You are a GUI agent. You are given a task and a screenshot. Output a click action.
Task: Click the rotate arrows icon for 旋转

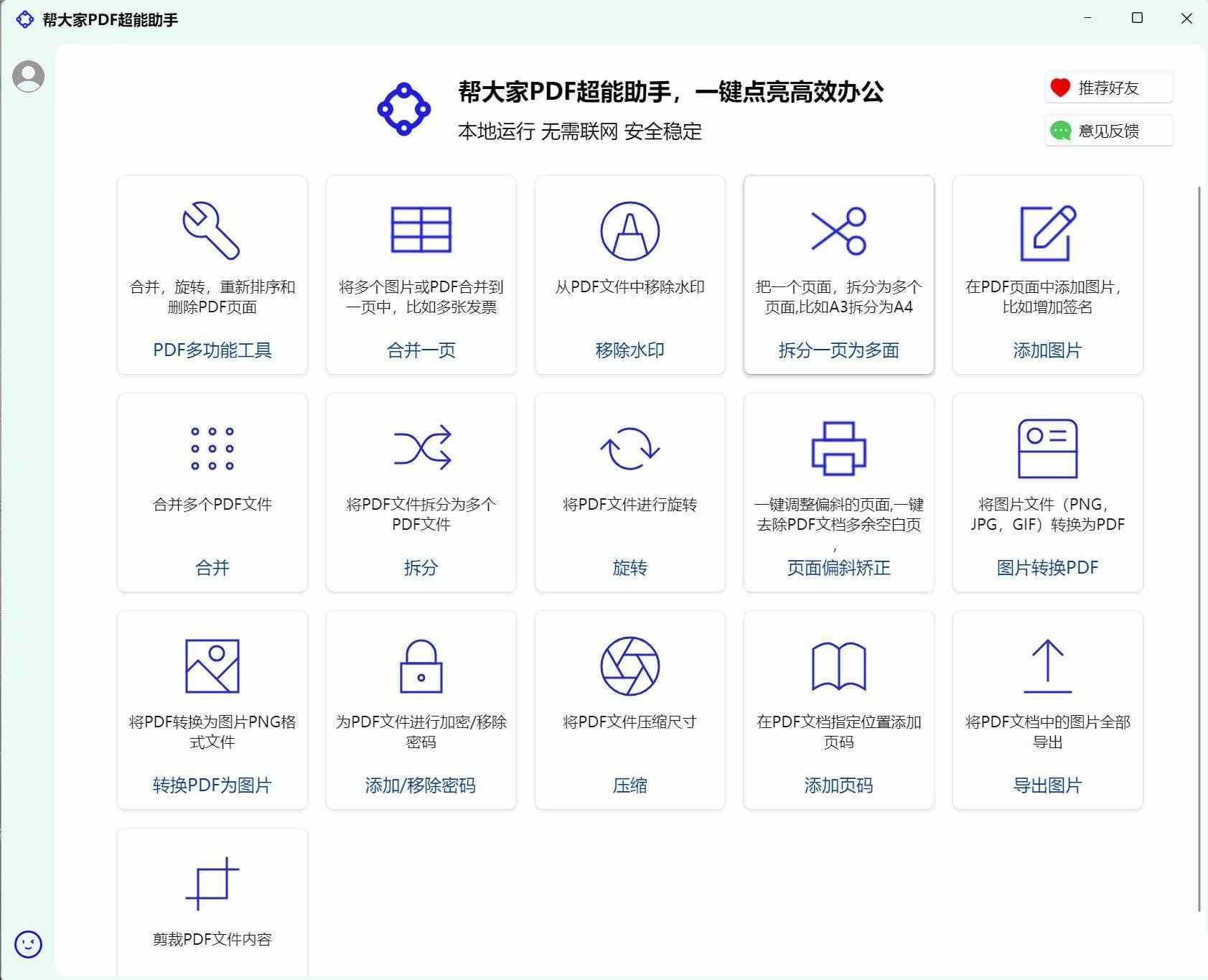[630, 449]
